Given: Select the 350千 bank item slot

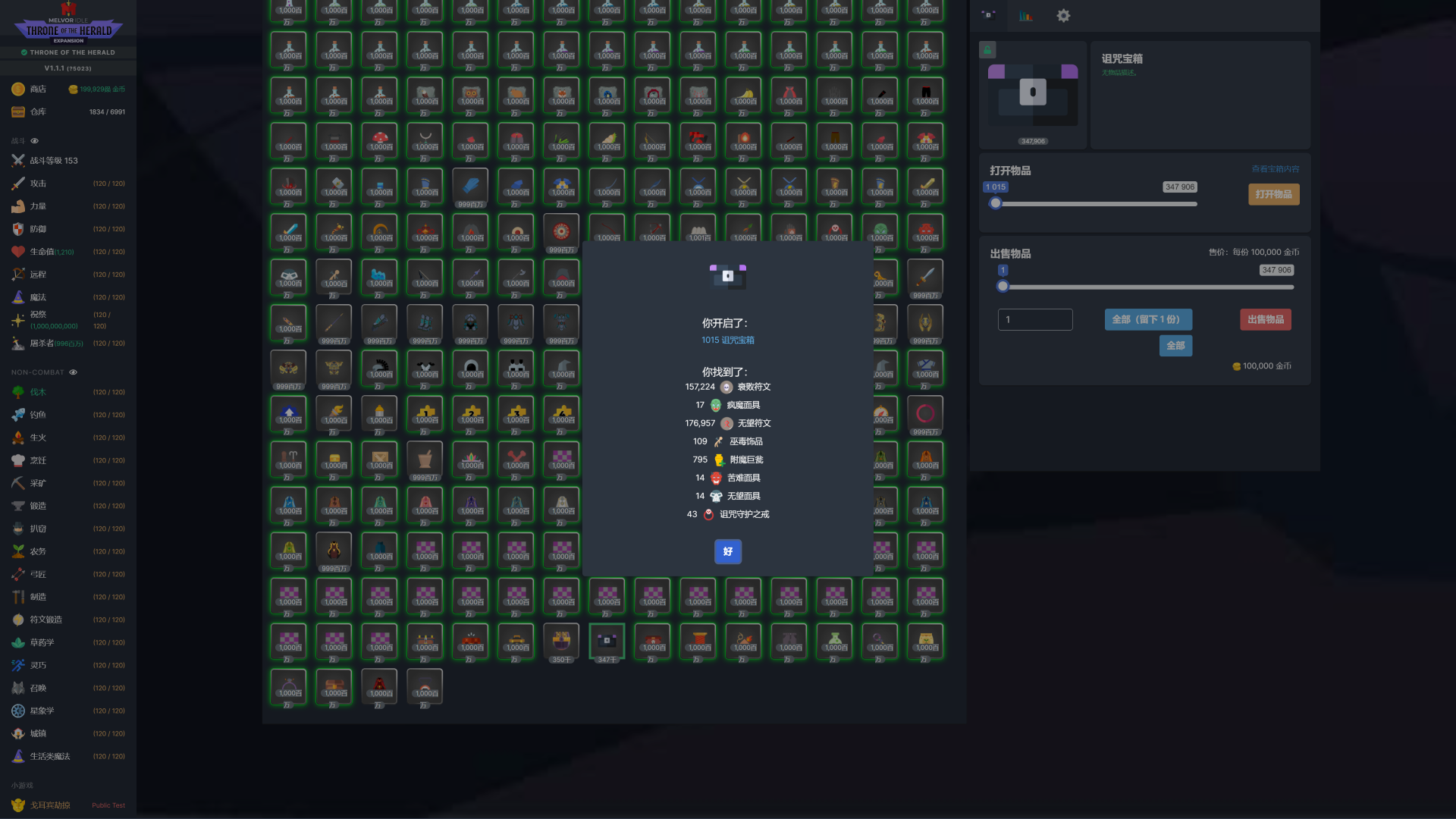Looking at the screenshot, I should 561,642.
